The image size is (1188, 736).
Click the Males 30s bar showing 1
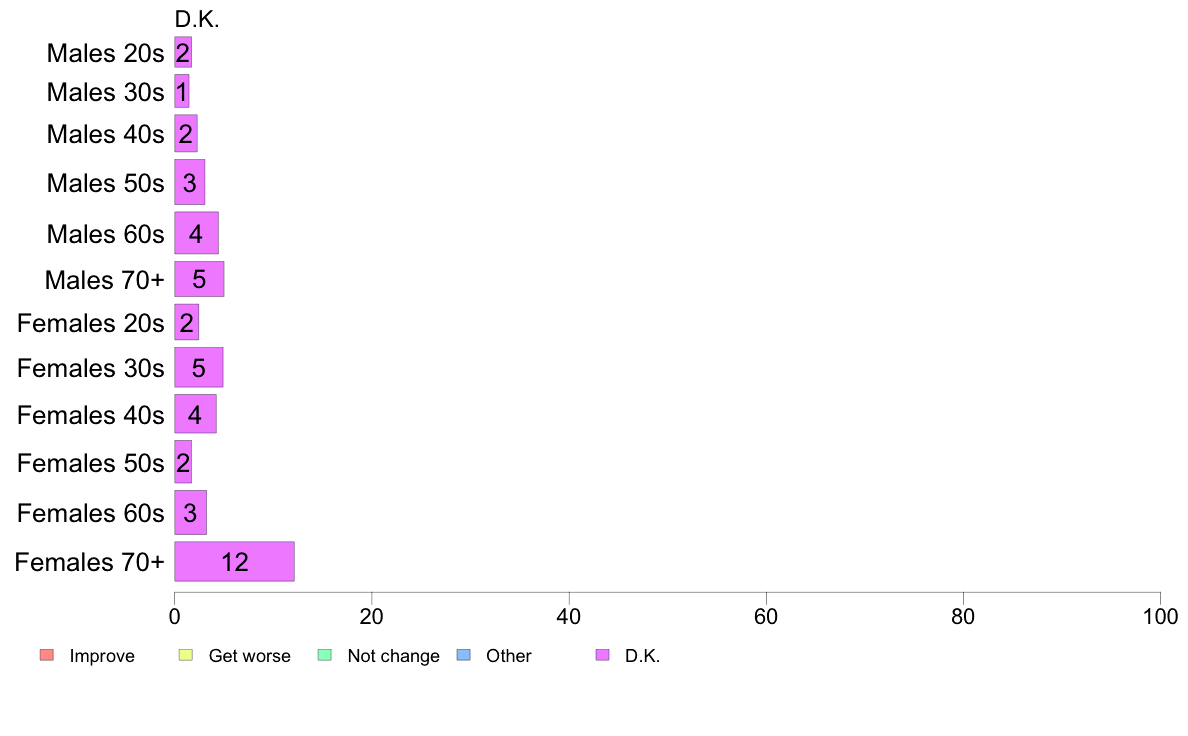point(182,92)
